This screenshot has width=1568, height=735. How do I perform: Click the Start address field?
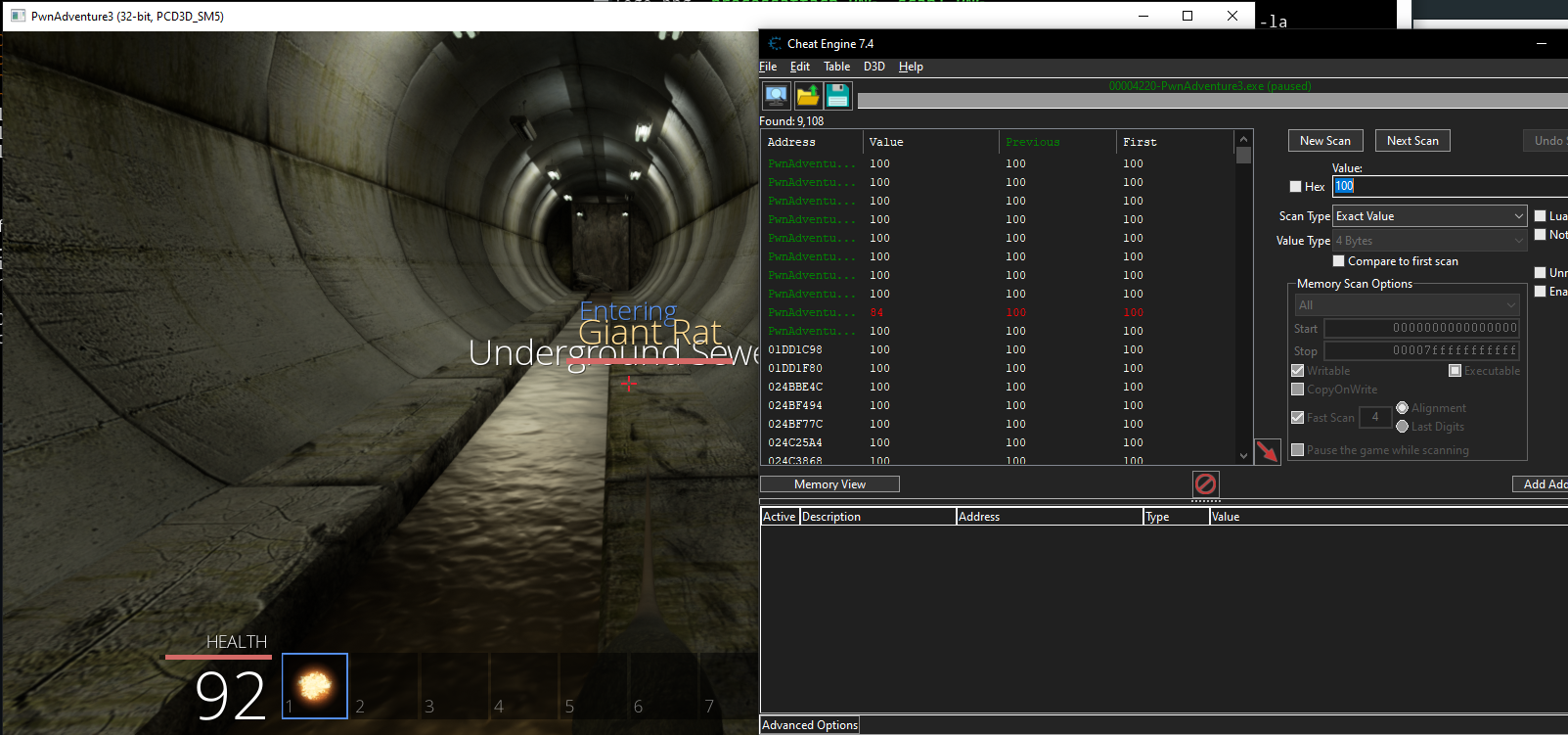pos(1421,329)
